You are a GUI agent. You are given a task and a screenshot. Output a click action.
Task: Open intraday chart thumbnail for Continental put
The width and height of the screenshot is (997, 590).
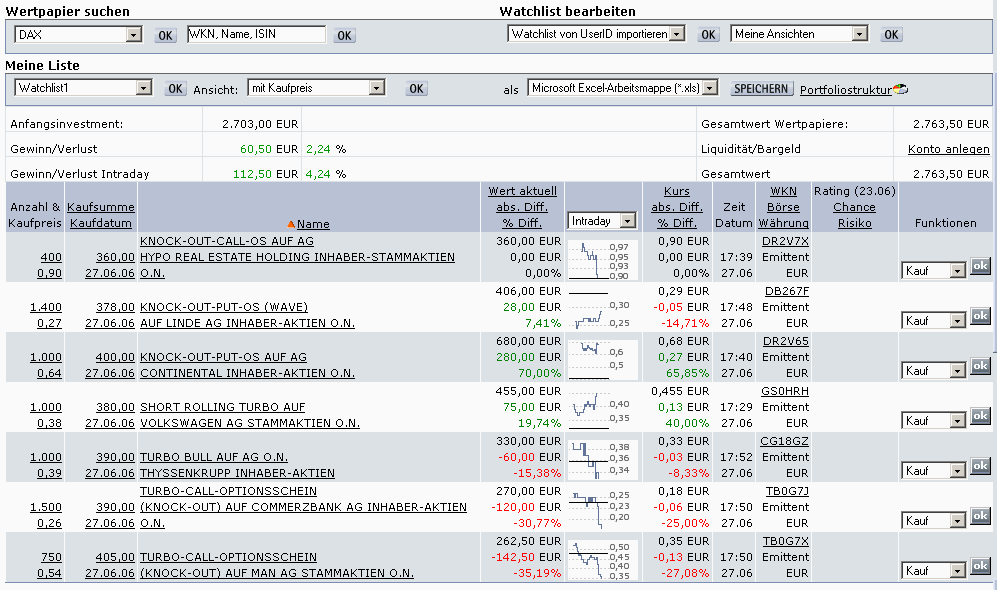pos(600,358)
